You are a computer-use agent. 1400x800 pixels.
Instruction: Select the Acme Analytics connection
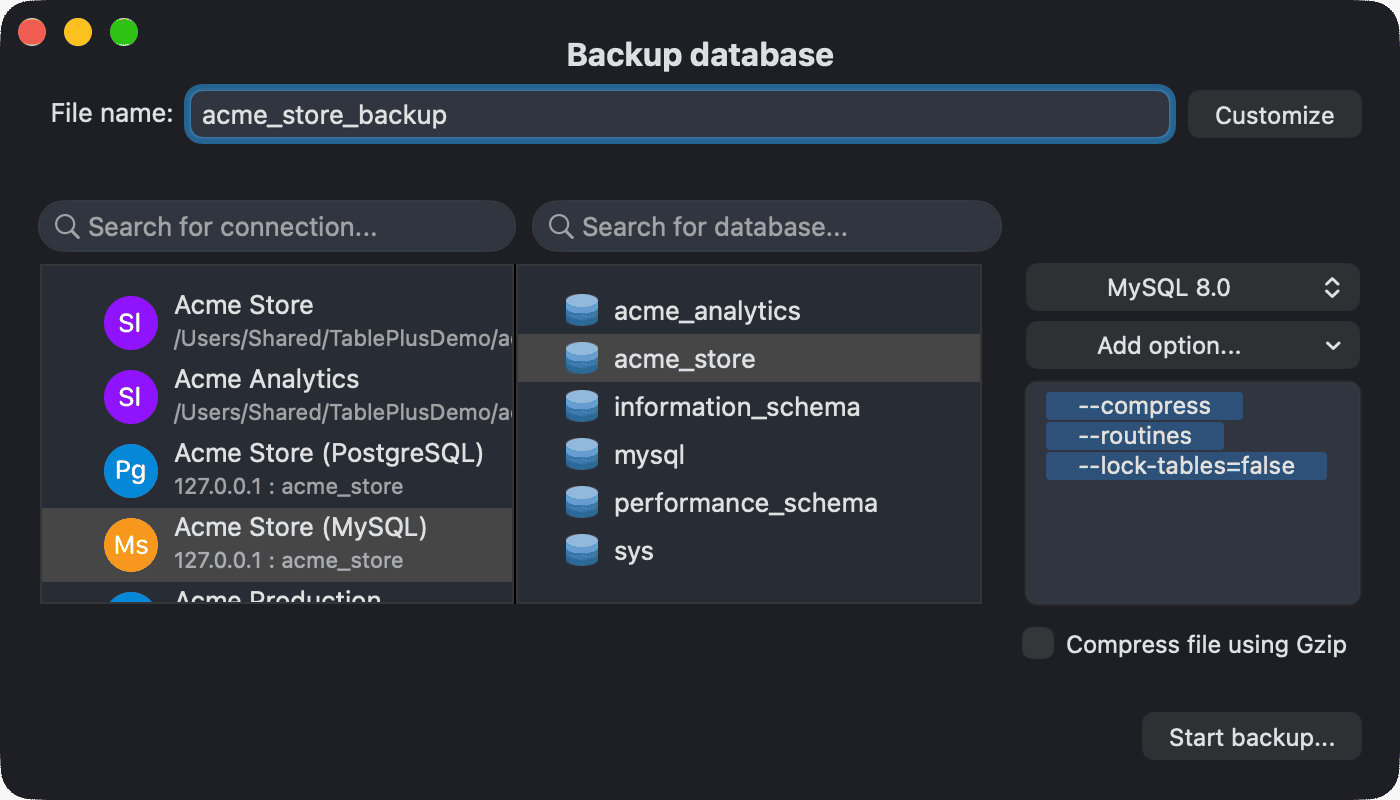tap(277, 396)
